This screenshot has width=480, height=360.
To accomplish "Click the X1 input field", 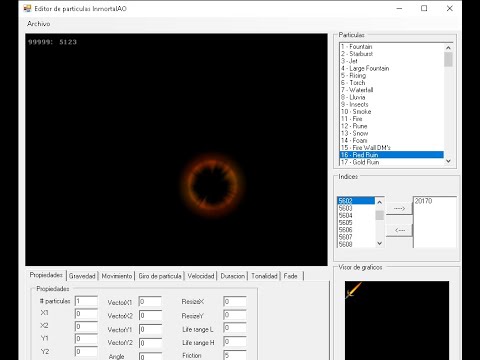I will (x=86, y=314).
